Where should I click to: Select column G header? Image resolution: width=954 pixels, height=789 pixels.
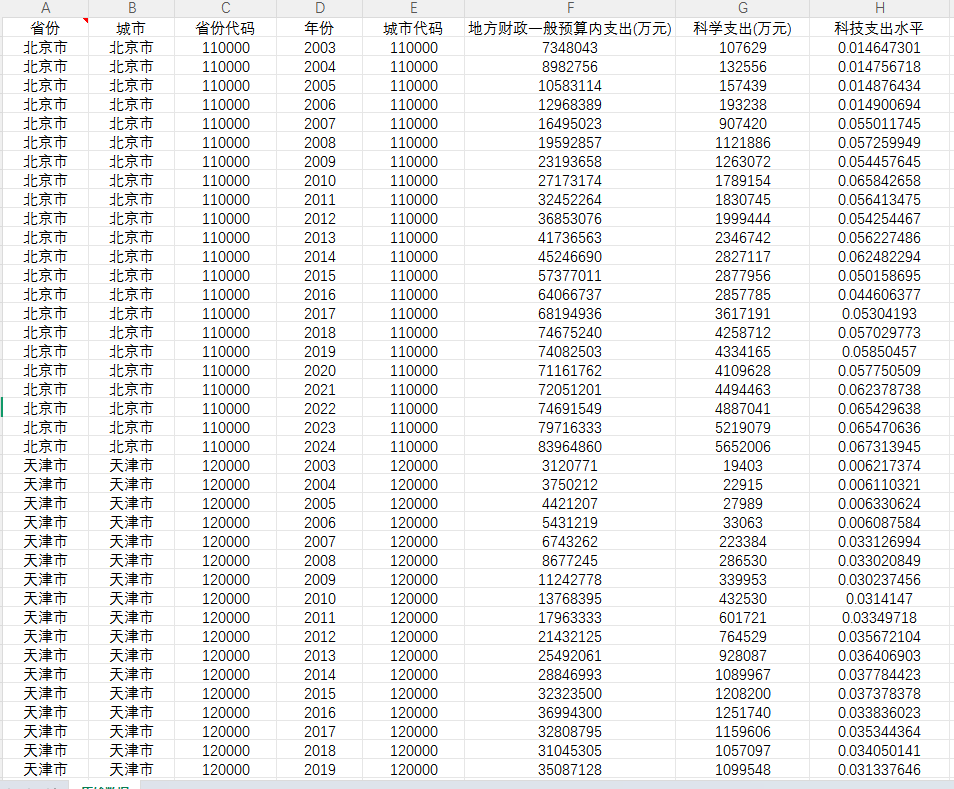743,8
